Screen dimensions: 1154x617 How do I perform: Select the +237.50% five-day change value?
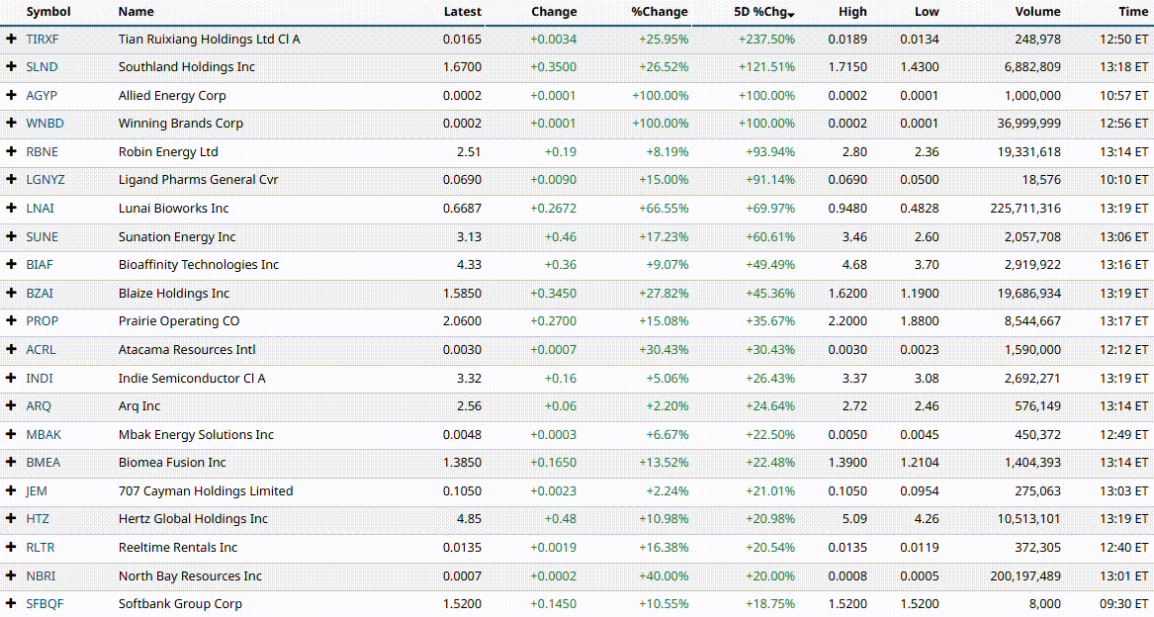pyautogui.click(x=767, y=39)
